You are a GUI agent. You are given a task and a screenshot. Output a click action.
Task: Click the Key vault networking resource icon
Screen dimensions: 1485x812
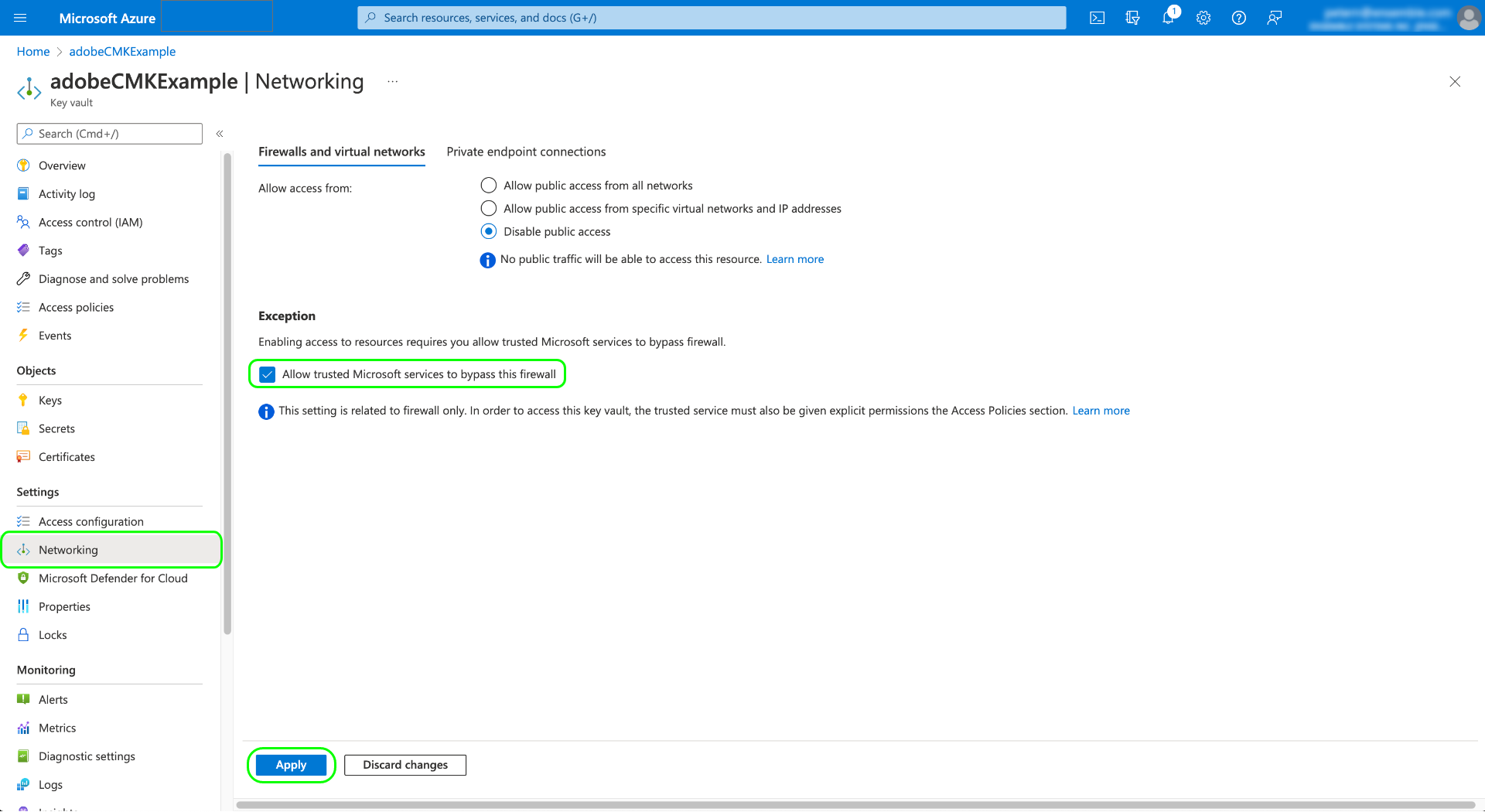click(29, 90)
